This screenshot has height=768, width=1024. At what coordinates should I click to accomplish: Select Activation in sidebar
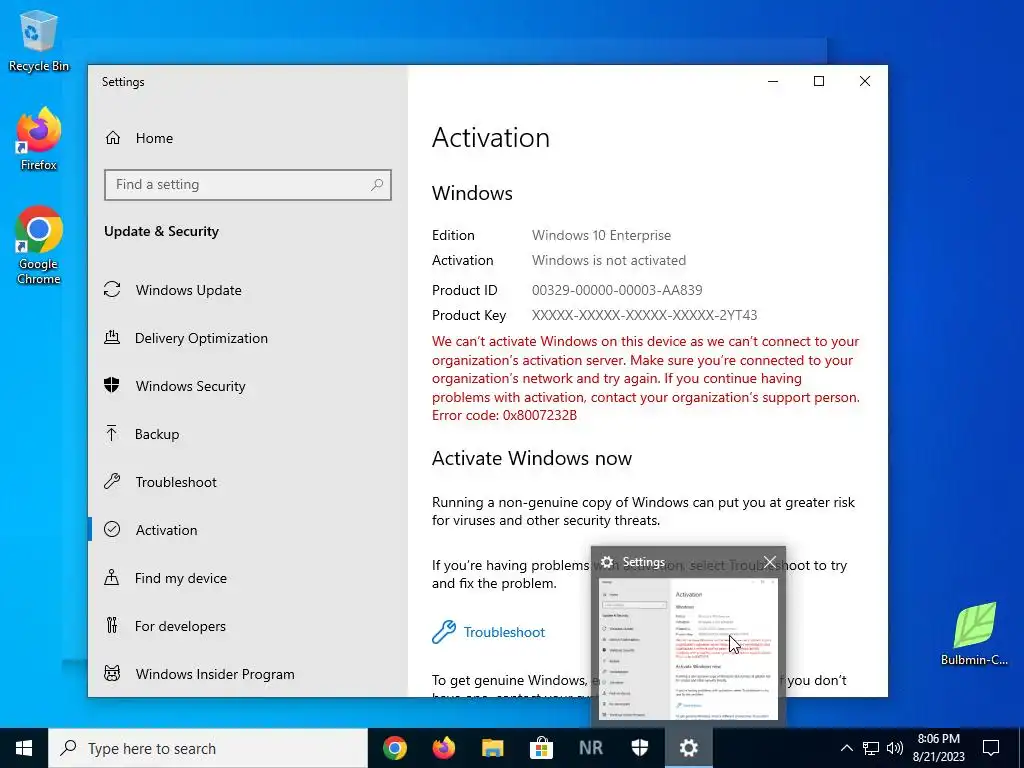click(x=167, y=530)
